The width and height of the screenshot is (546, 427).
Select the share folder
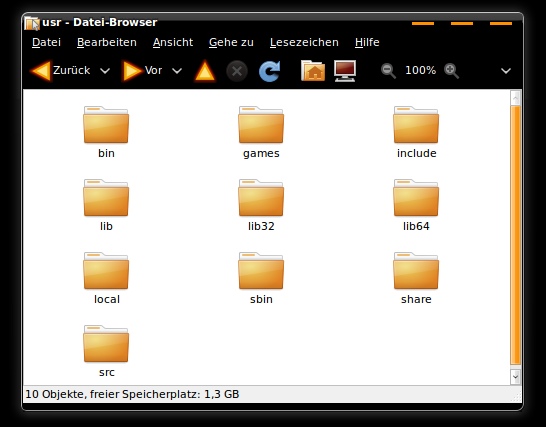416,279
